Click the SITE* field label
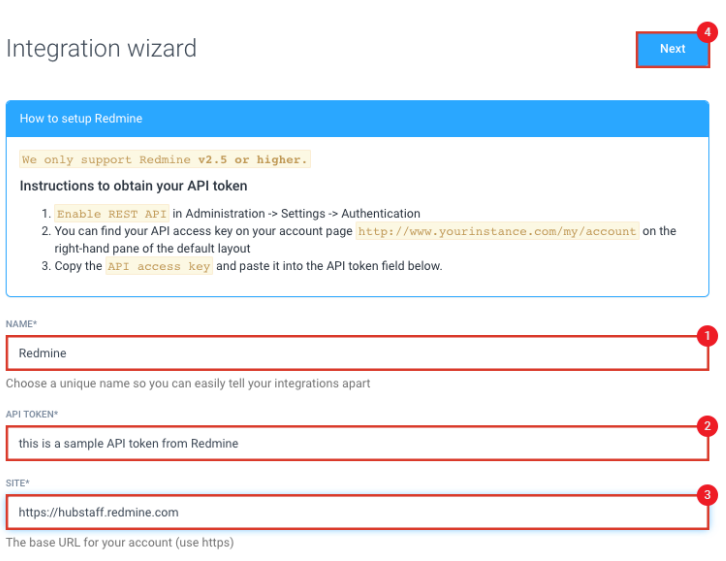This screenshot has width=726, height=561. click(20, 484)
